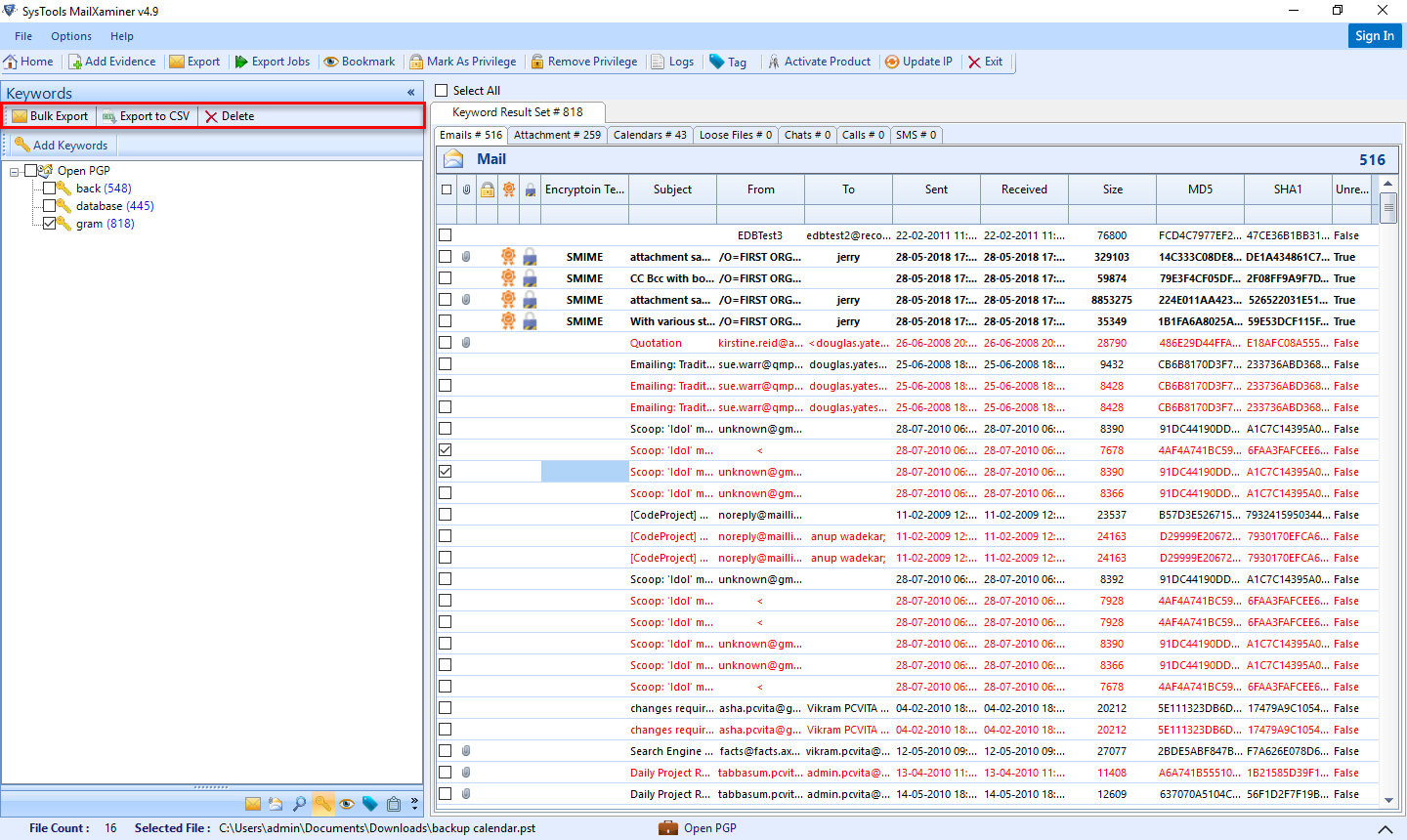Open the Help menu
The height and width of the screenshot is (840, 1407).
click(x=122, y=36)
